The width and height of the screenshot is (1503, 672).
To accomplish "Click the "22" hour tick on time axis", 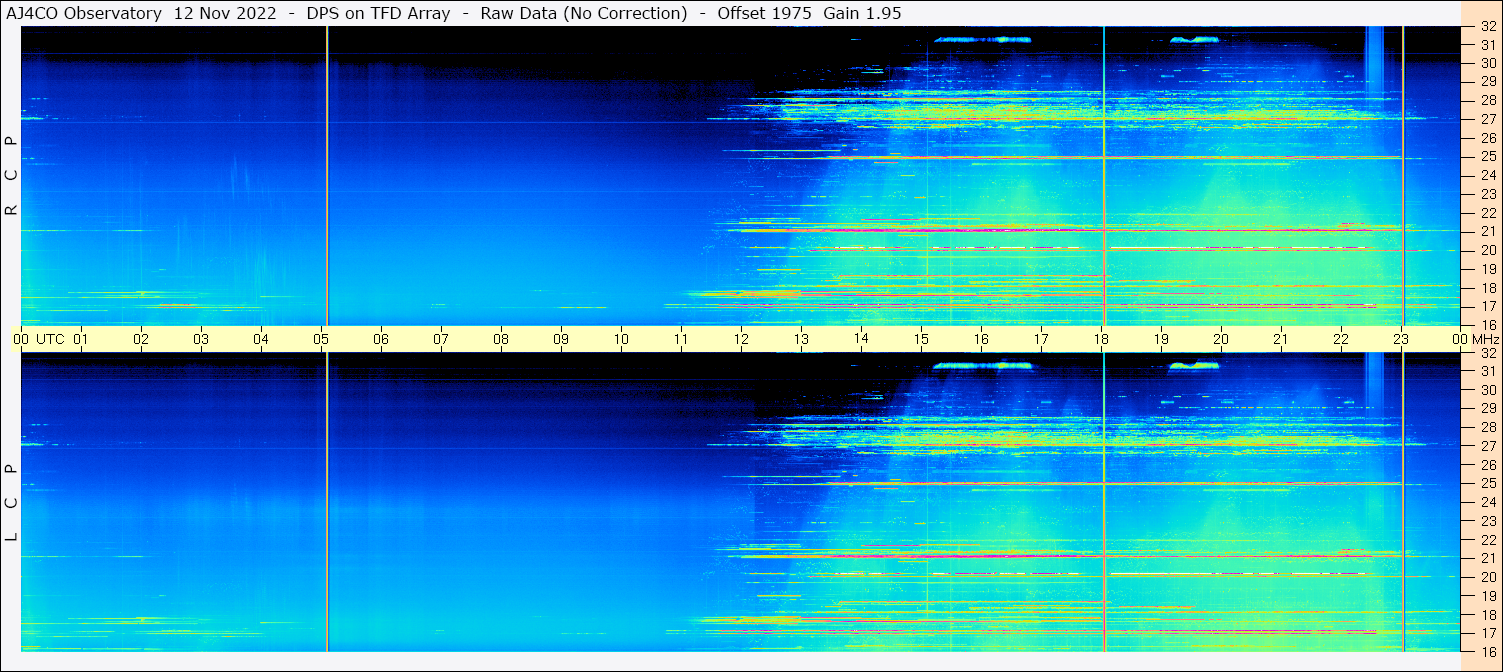I will point(1341,339).
